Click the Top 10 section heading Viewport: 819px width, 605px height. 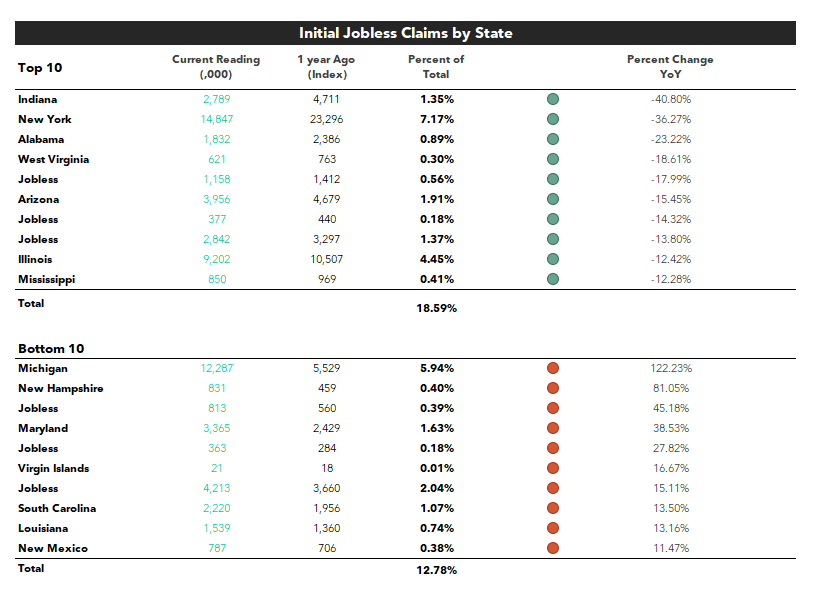[40, 68]
